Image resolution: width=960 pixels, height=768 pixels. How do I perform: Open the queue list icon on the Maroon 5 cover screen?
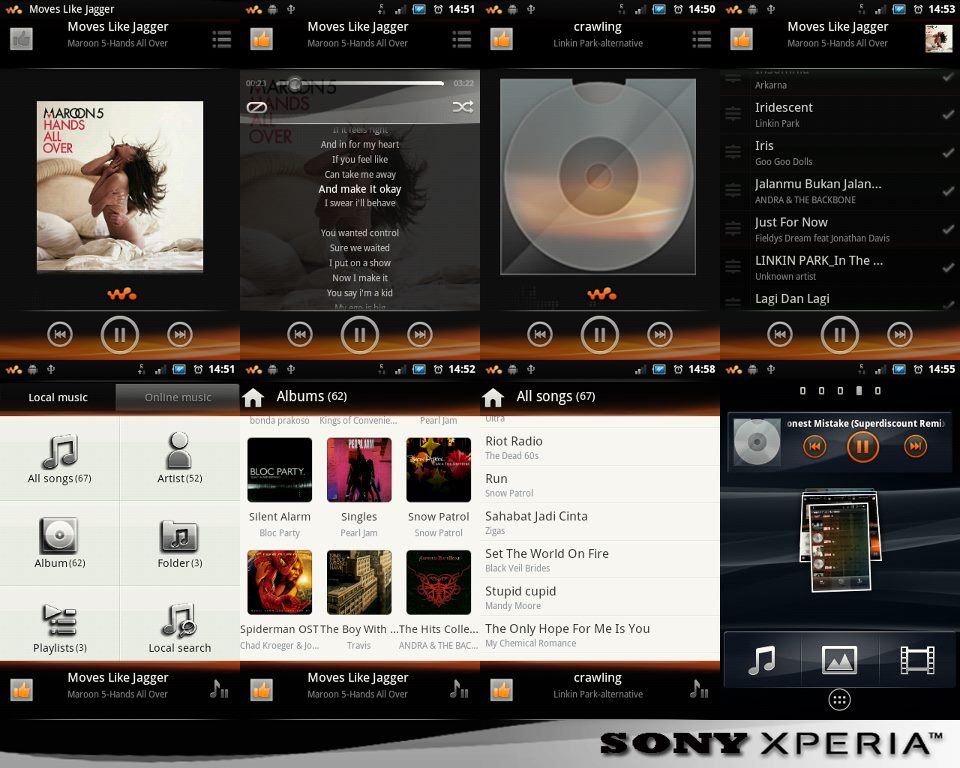(222, 39)
